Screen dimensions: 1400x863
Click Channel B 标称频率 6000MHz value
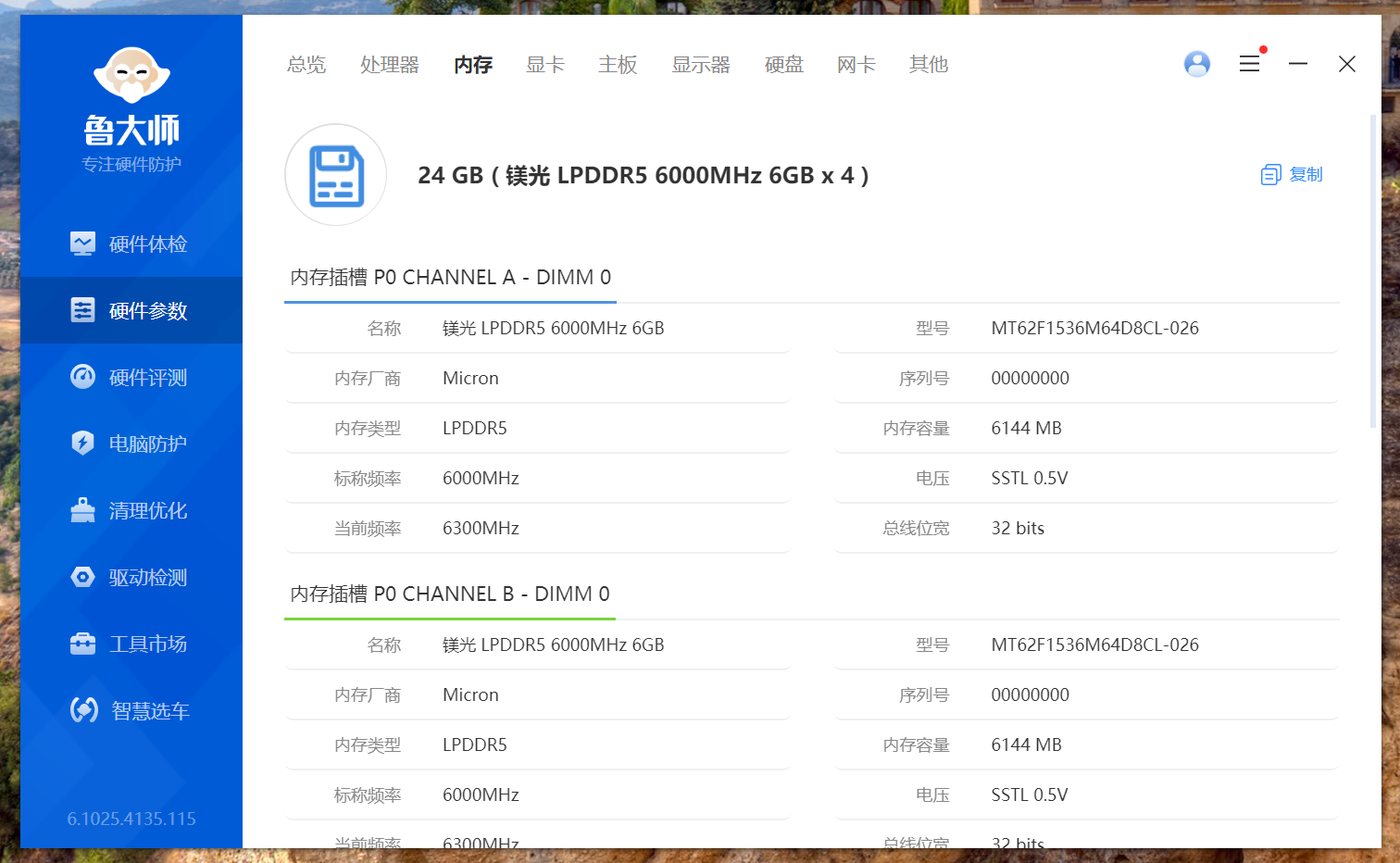click(x=481, y=794)
